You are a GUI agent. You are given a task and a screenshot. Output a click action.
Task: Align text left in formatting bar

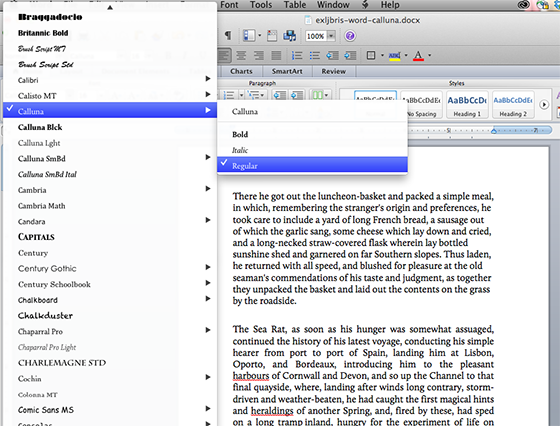(x=224, y=55)
